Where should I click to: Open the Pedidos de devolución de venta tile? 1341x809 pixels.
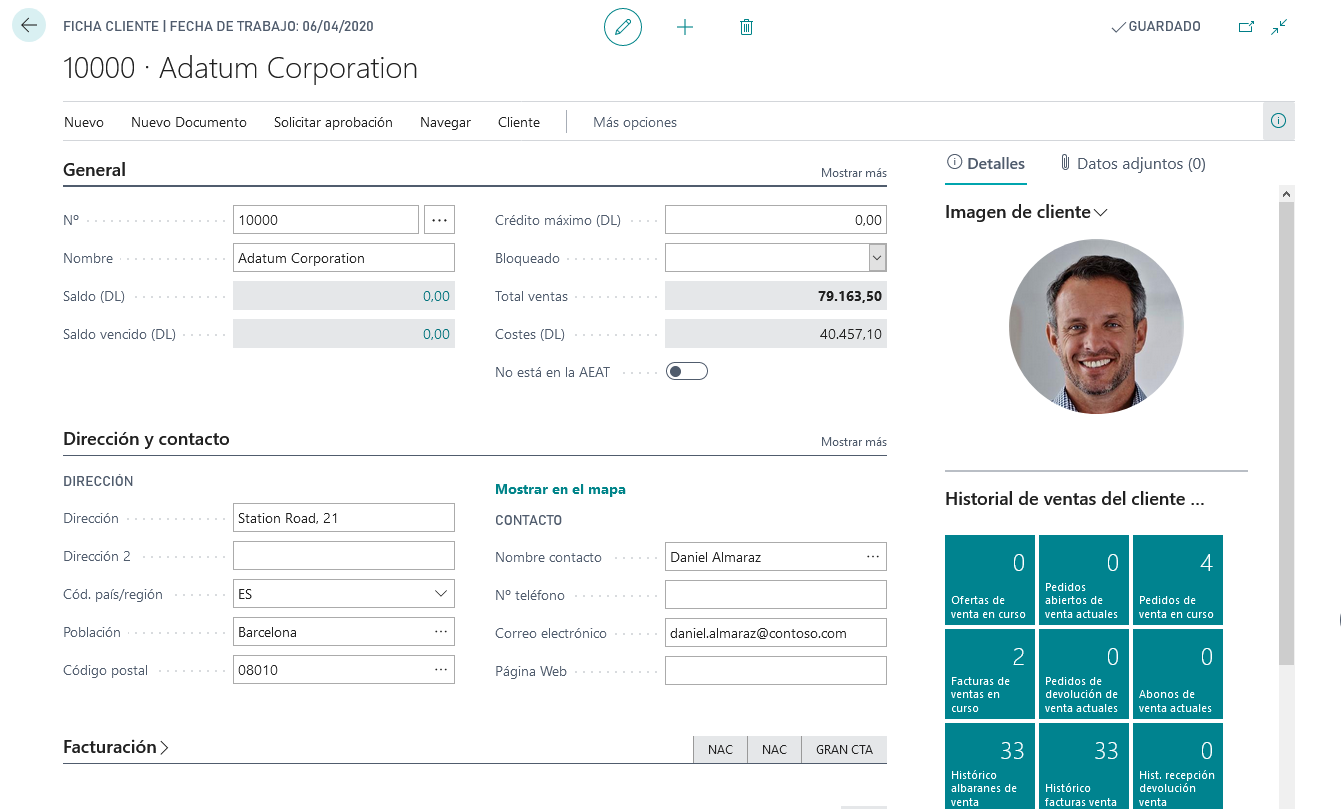click(x=1084, y=673)
